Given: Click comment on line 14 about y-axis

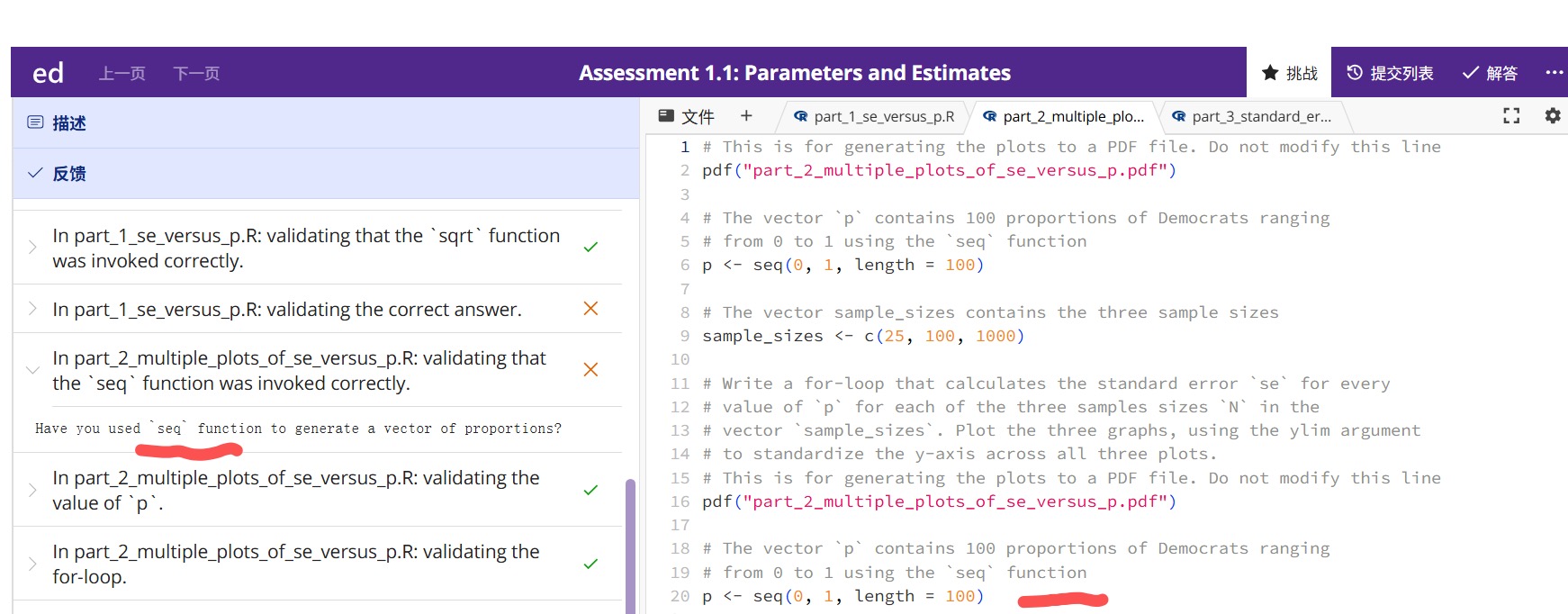Looking at the screenshot, I should 960,454.
